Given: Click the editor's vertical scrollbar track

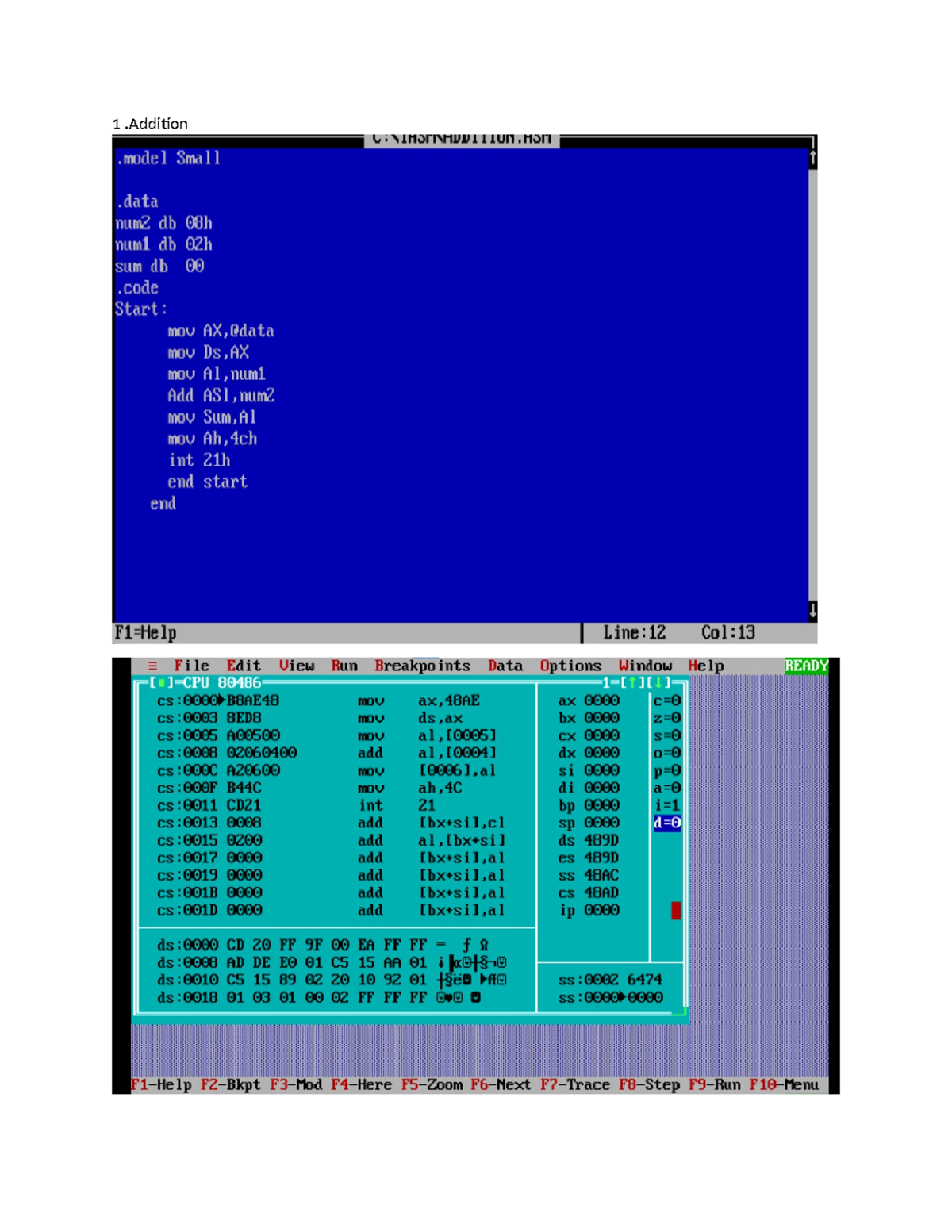Looking at the screenshot, I should pyautogui.click(x=812, y=381).
